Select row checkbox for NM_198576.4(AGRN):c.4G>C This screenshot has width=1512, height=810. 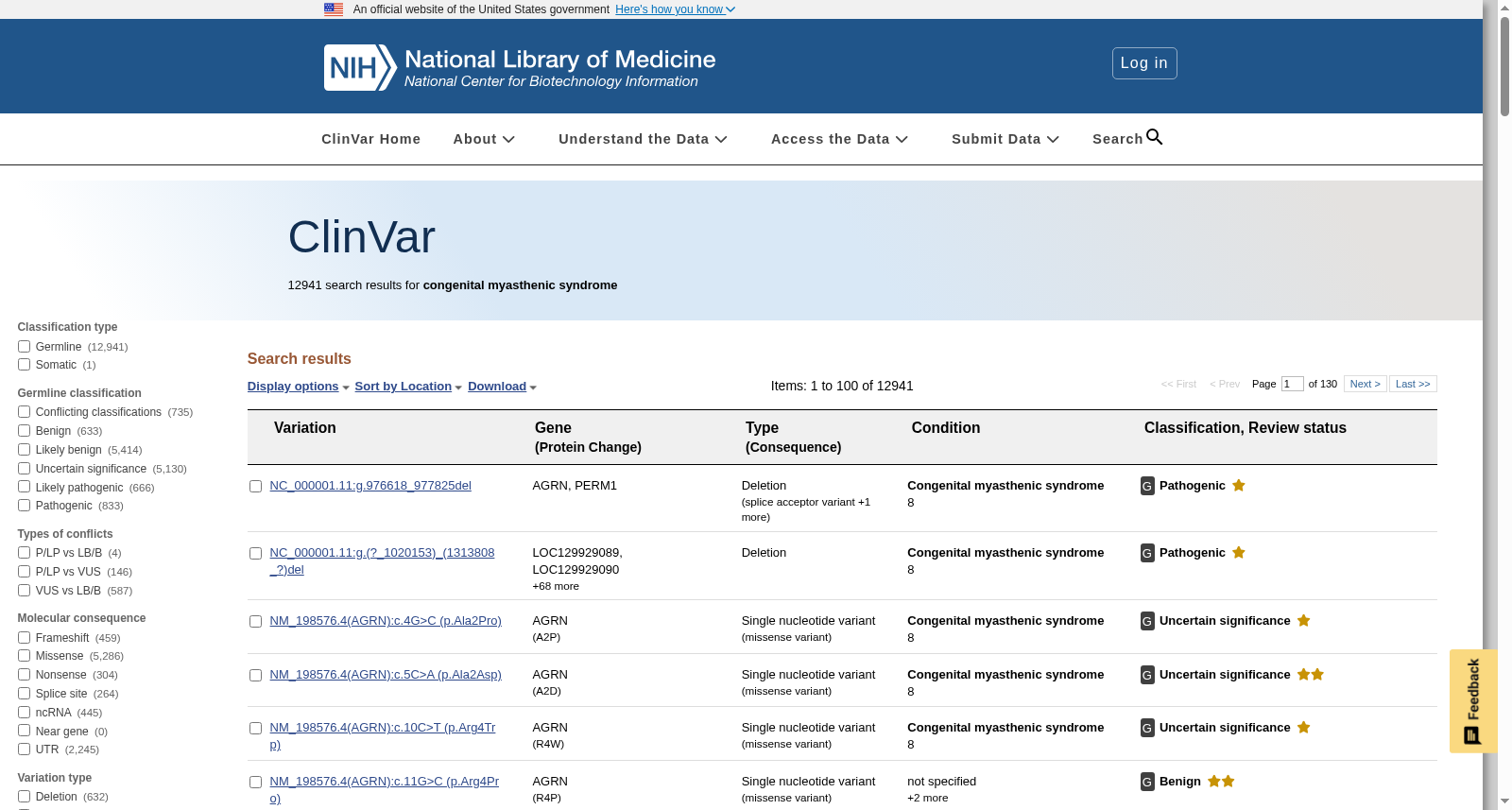pyautogui.click(x=255, y=622)
